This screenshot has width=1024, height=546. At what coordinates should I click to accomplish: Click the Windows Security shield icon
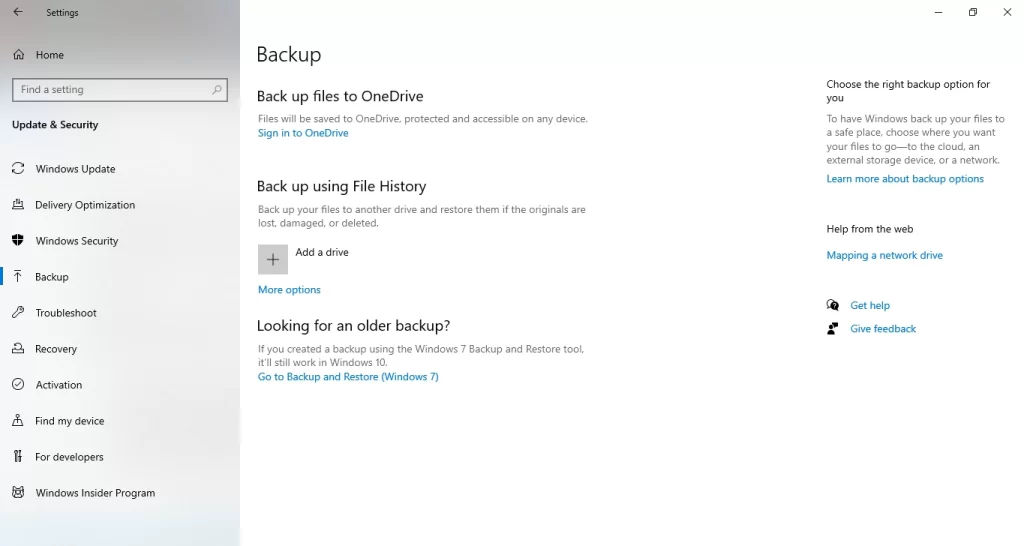(x=18, y=241)
